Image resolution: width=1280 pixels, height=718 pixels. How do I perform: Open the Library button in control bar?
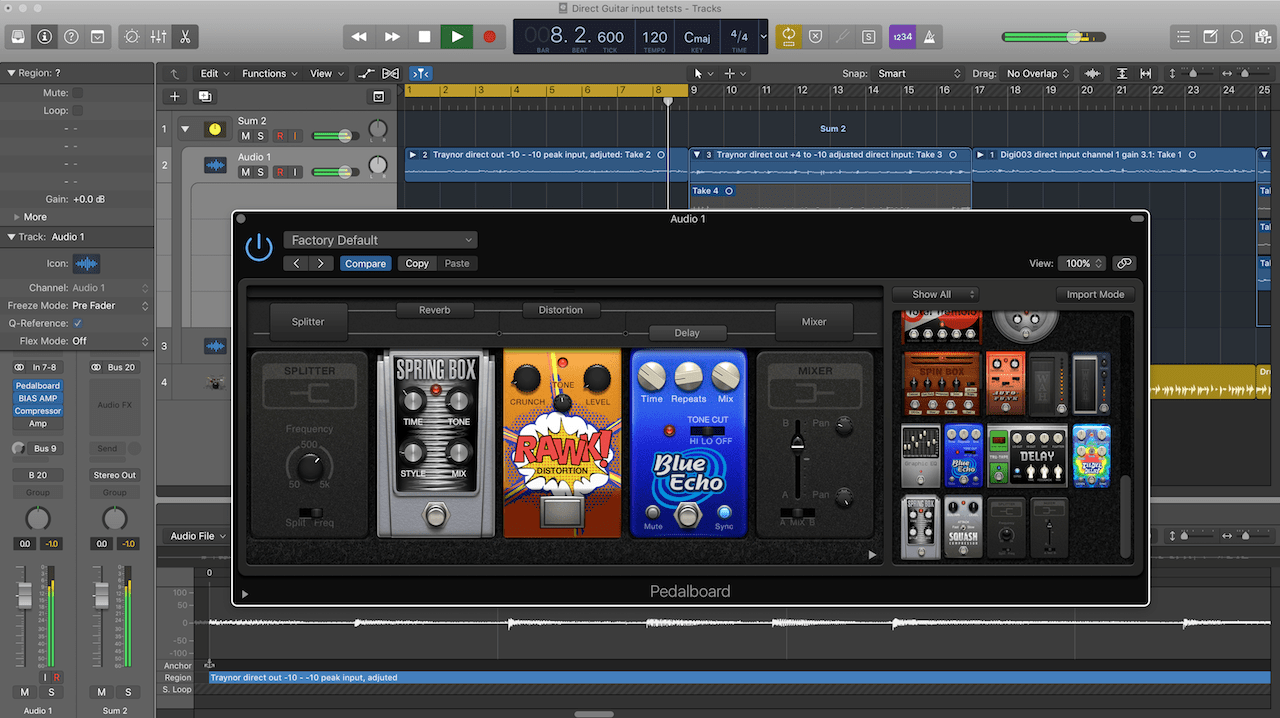[18, 37]
